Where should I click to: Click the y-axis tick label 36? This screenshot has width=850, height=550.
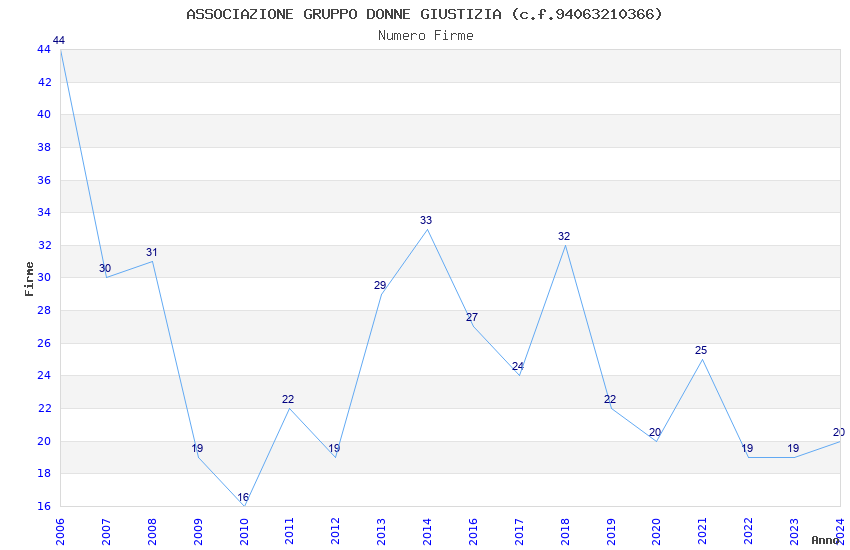(x=44, y=180)
